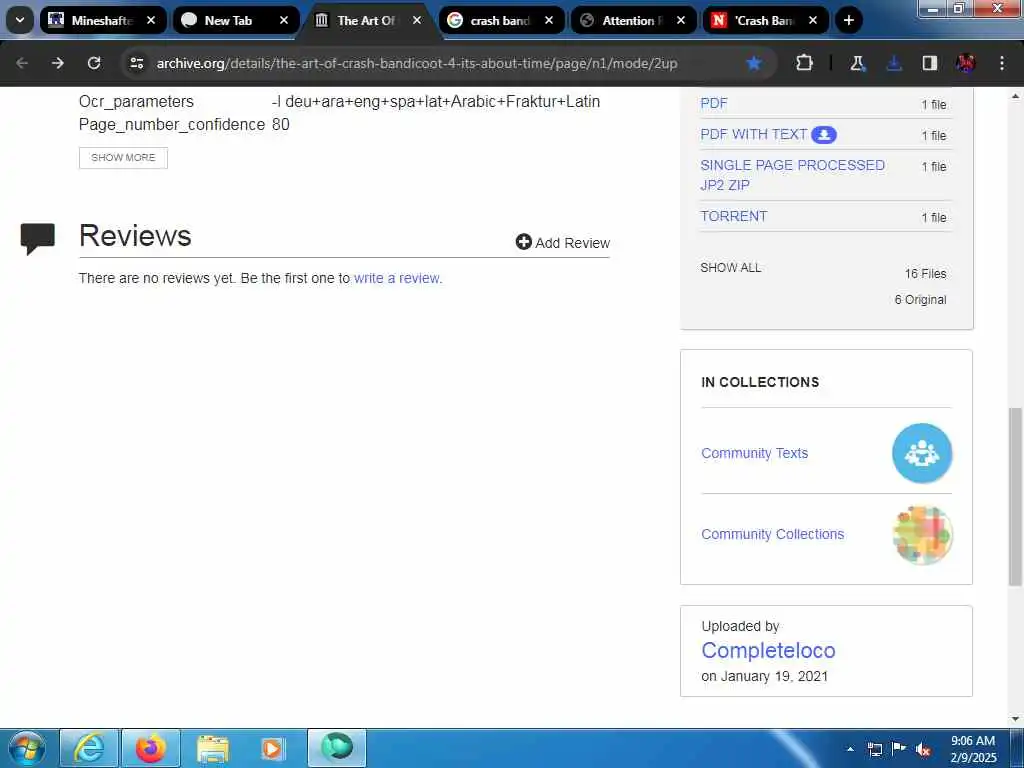Image resolution: width=1024 pixels, height=768 pixels.
Task: Switch to the New Tab tab
Action: point(235,20)
